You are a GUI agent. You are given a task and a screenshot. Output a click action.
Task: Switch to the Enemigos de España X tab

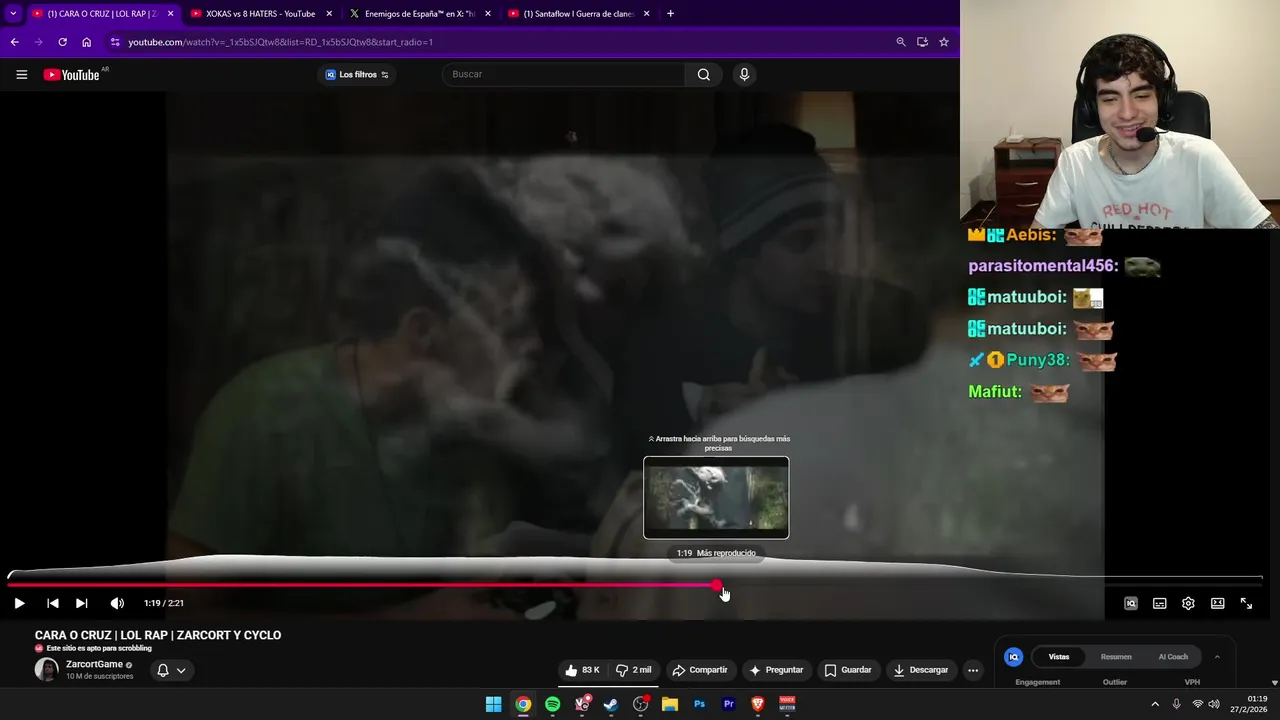coord(420,14)
